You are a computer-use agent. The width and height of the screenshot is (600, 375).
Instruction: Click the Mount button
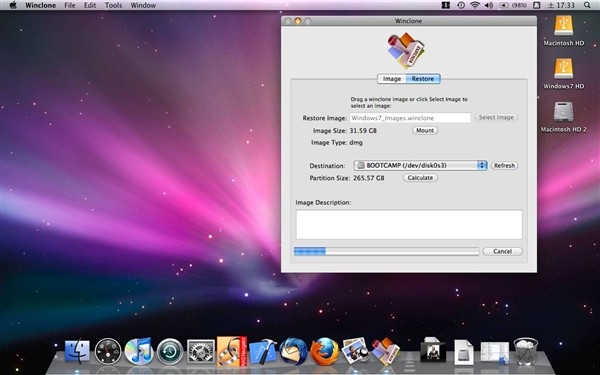[425, 130]
